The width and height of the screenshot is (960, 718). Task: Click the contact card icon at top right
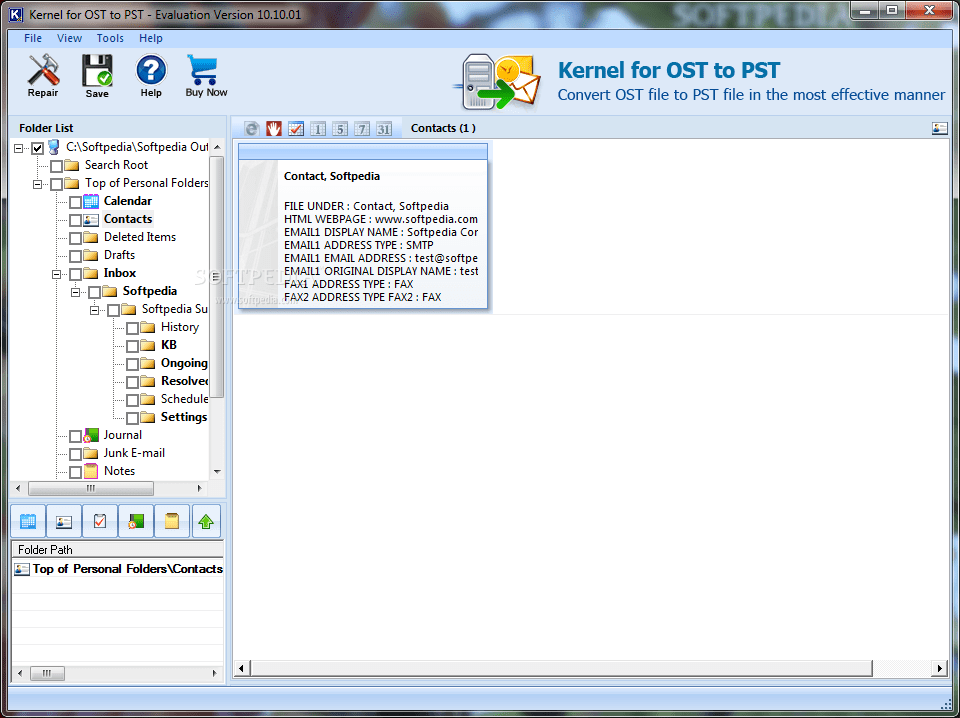pos(939,128)
